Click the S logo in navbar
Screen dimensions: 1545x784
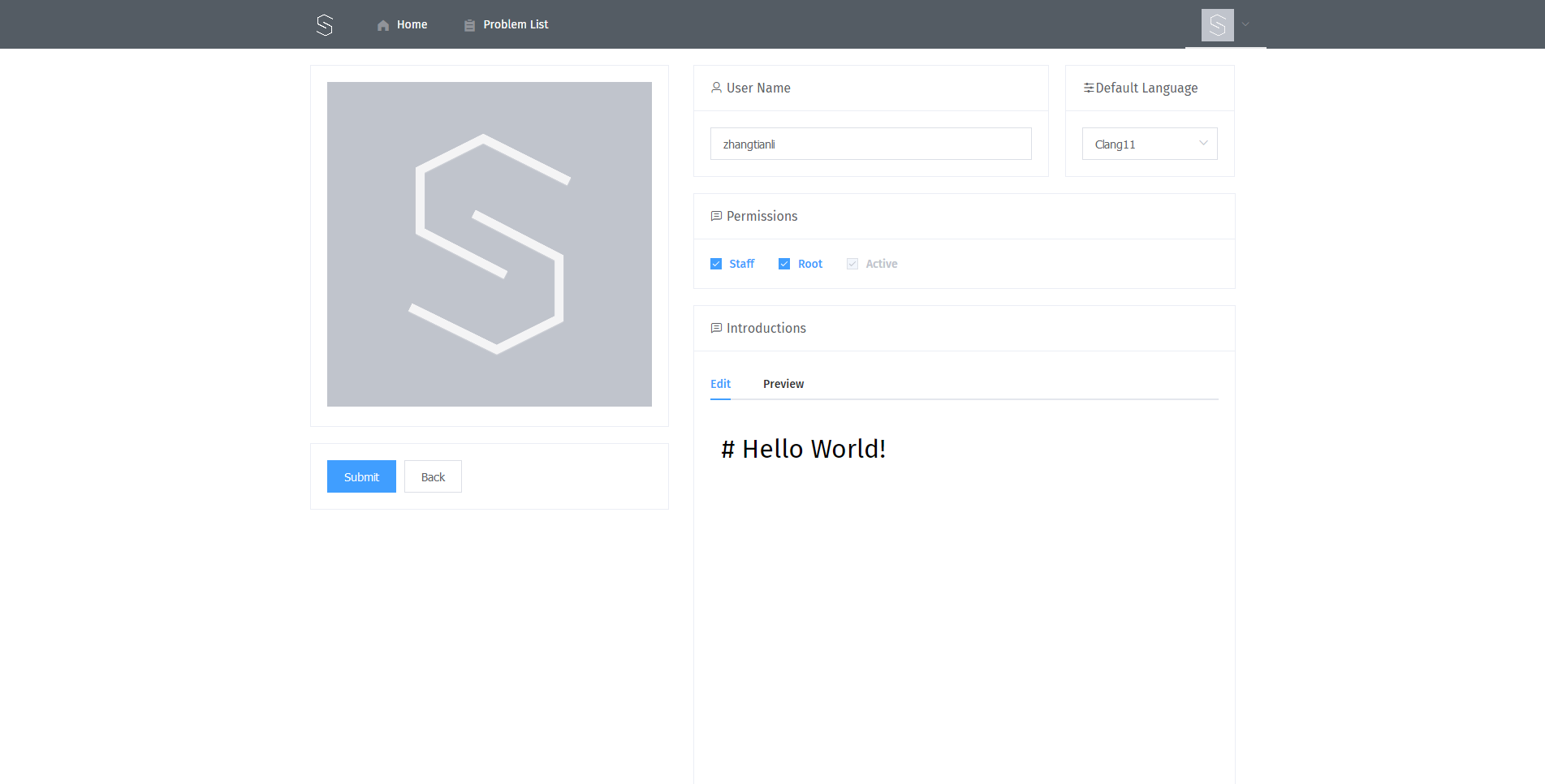click(325, 25)
